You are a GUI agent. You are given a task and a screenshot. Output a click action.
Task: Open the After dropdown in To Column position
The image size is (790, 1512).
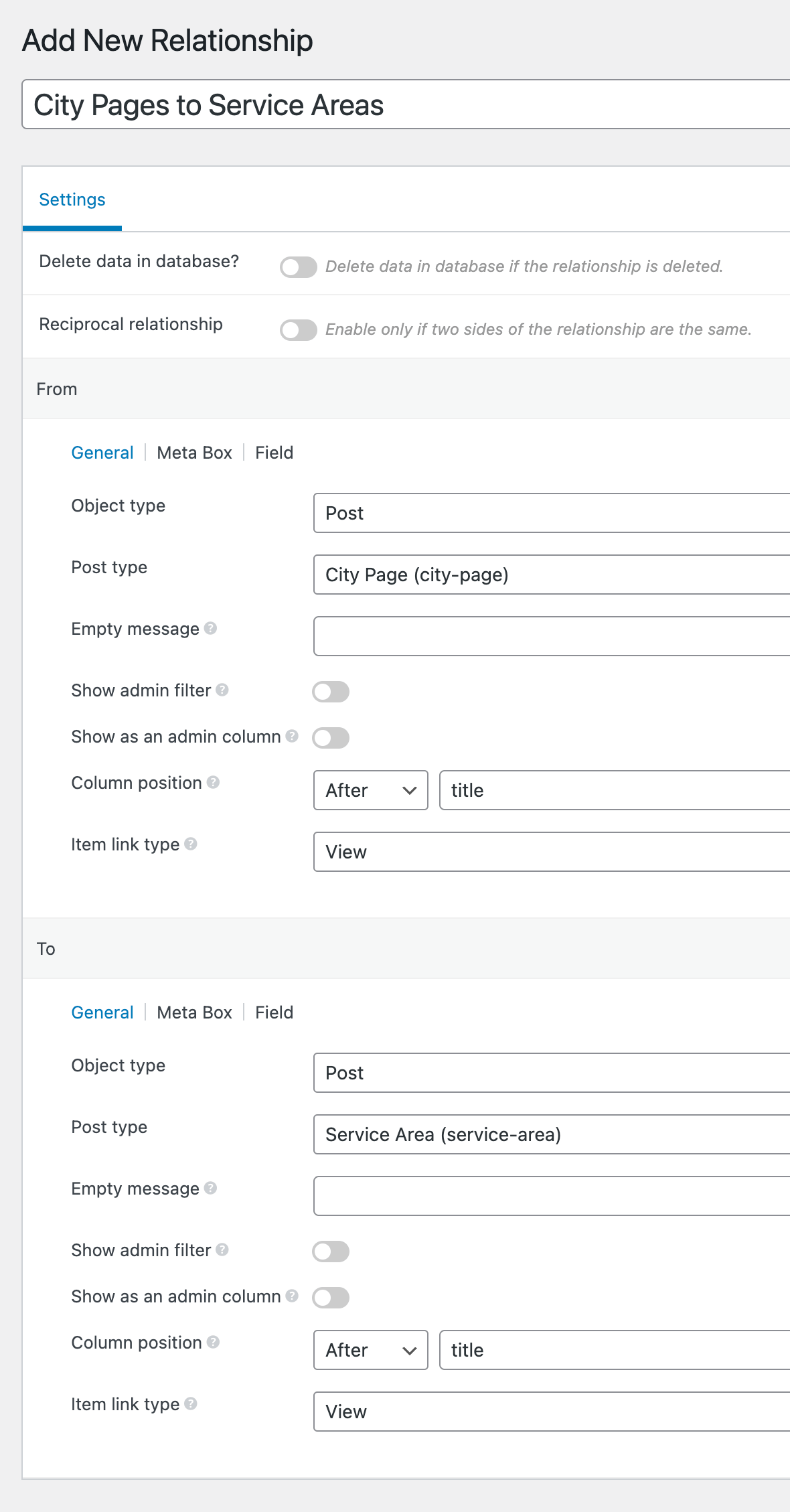point(370,1350)
